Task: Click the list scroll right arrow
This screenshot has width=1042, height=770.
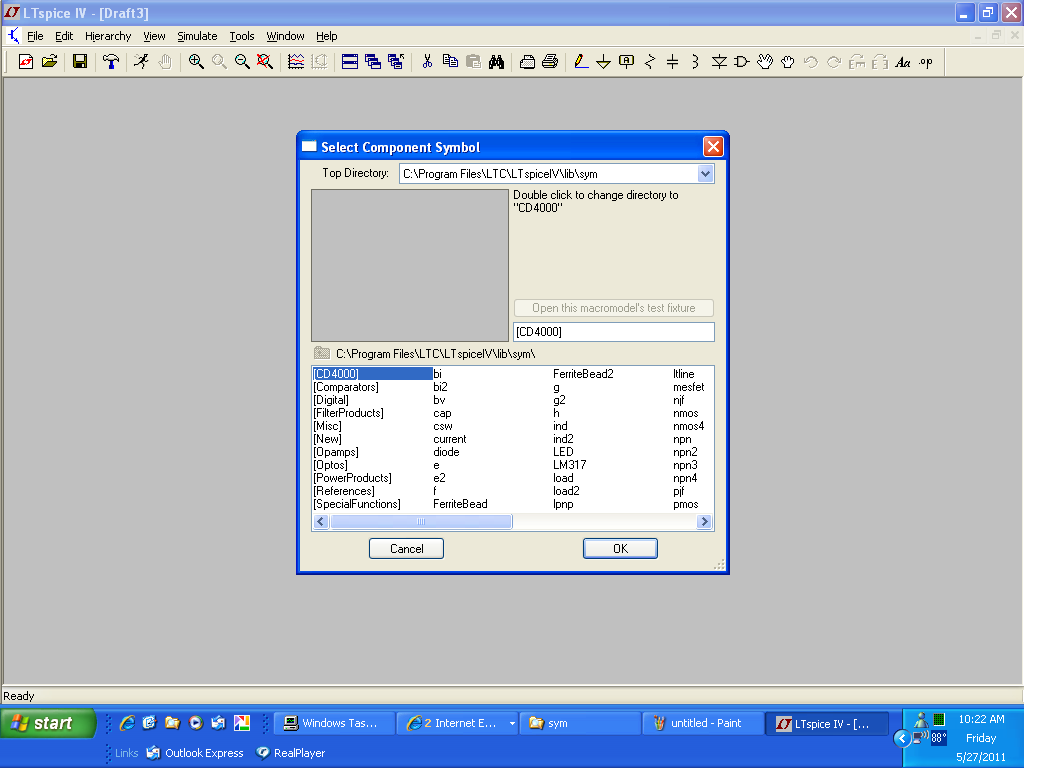Action: click(704, 522)
